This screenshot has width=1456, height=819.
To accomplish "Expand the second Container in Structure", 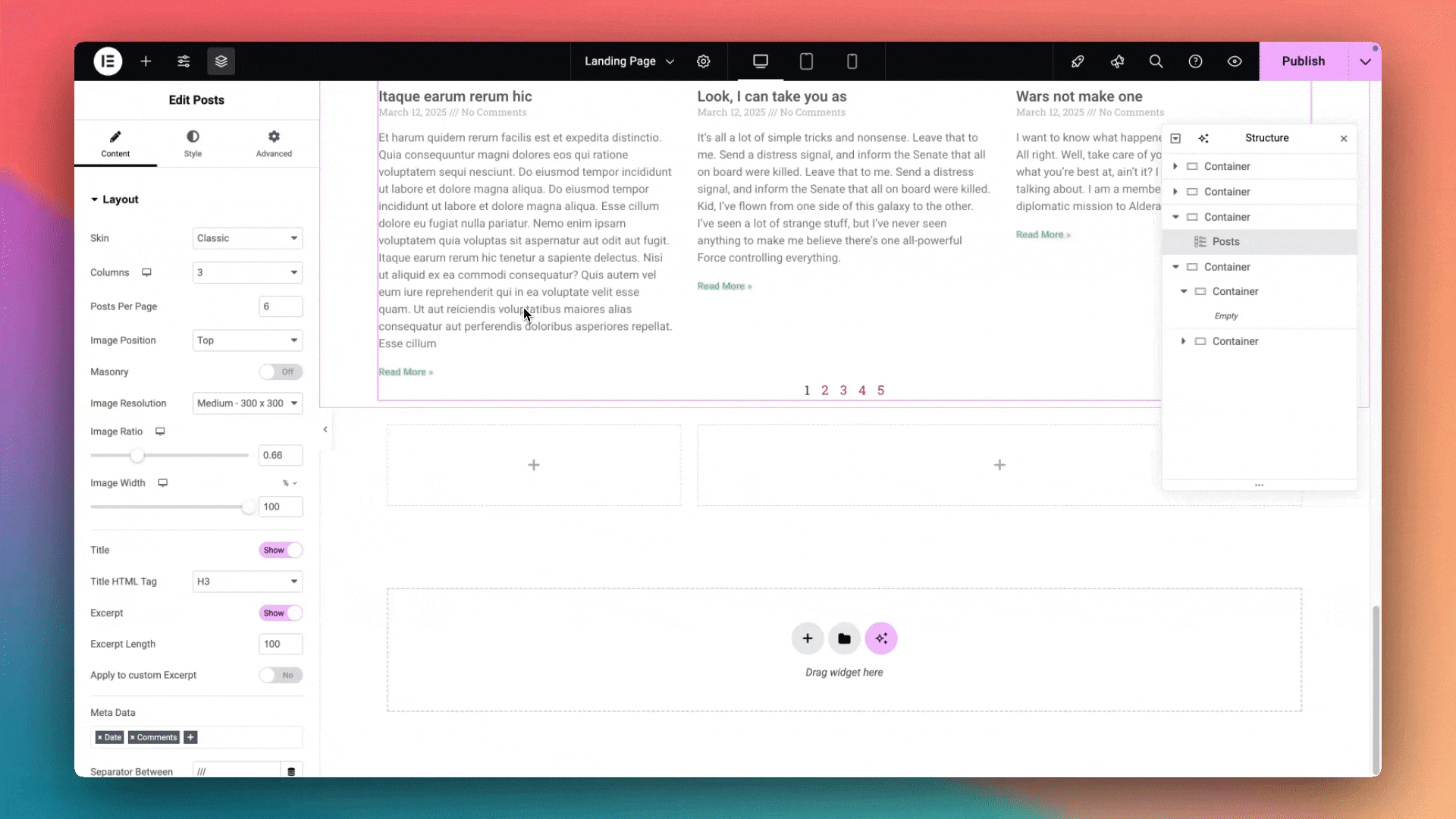I will click(x=1175, y=192).
